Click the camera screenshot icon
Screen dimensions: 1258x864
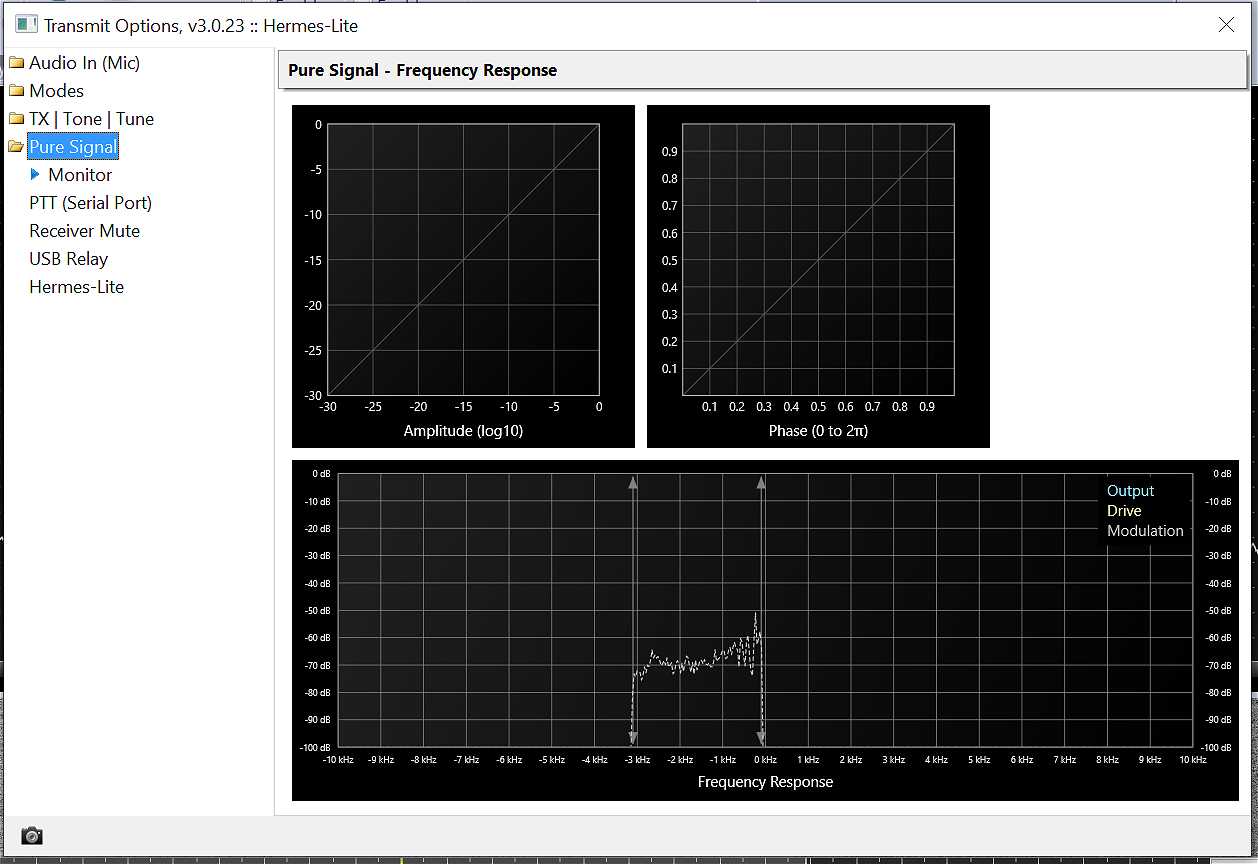click(32, 835)
